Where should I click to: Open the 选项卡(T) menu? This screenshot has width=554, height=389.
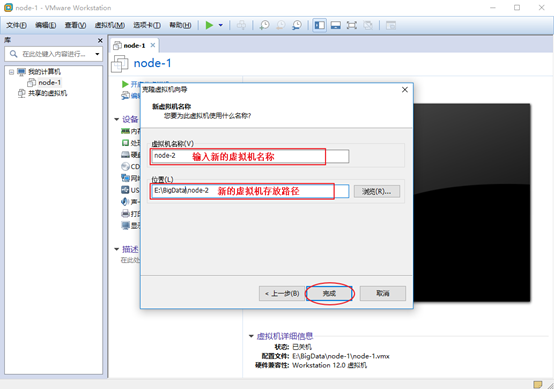(147, 25)
